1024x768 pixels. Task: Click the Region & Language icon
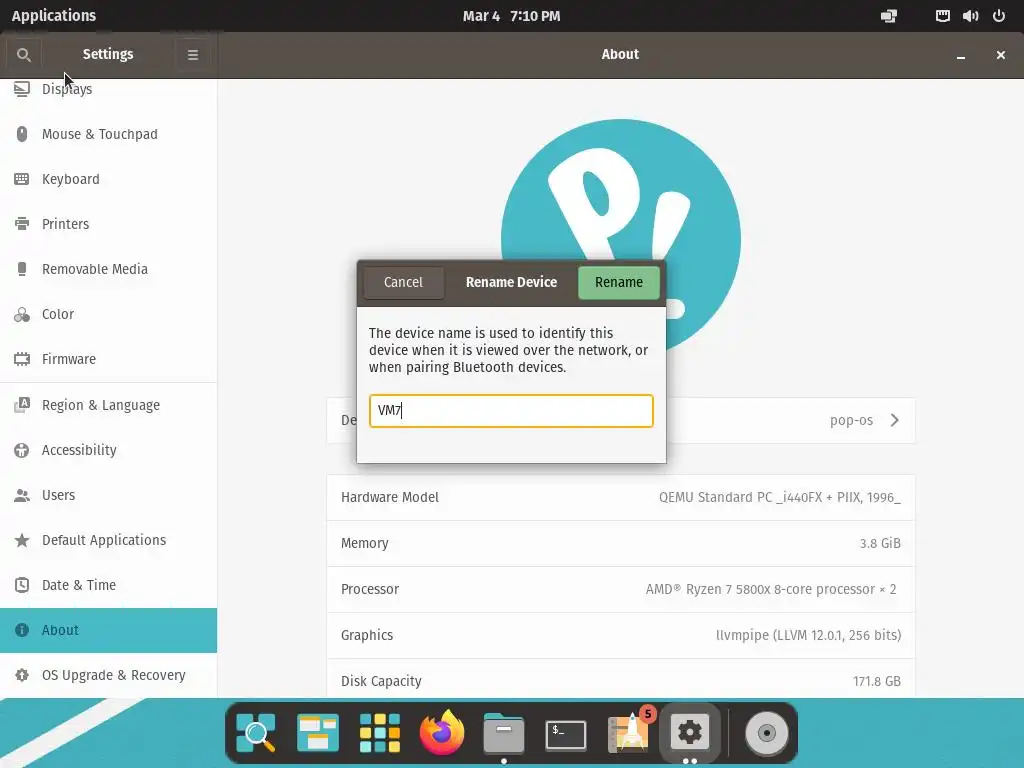(22, 405)
